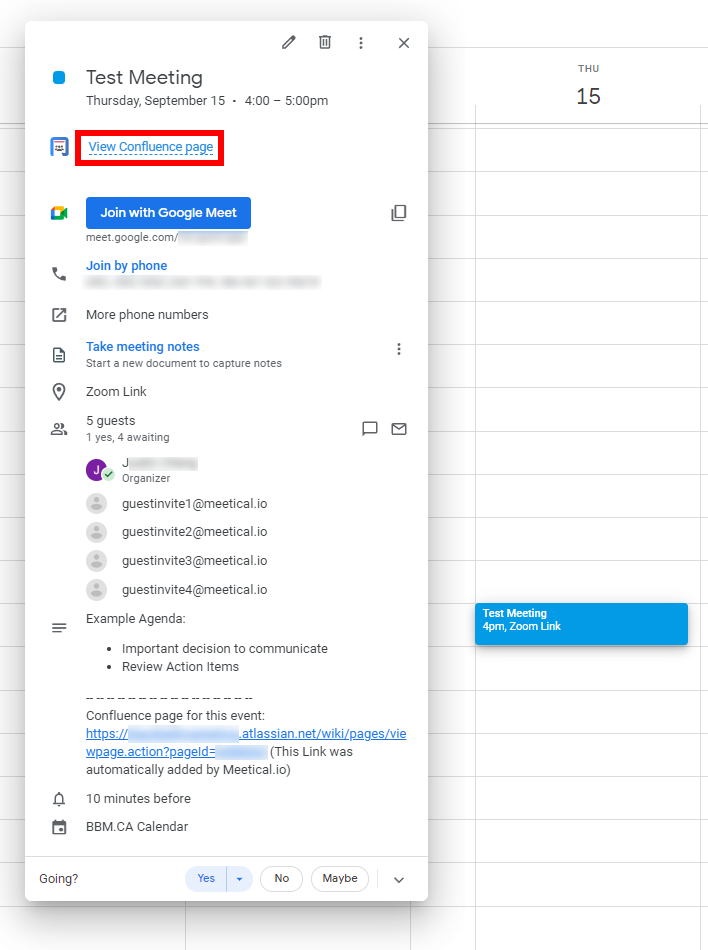Click the Join by phone link

(127, 265)
